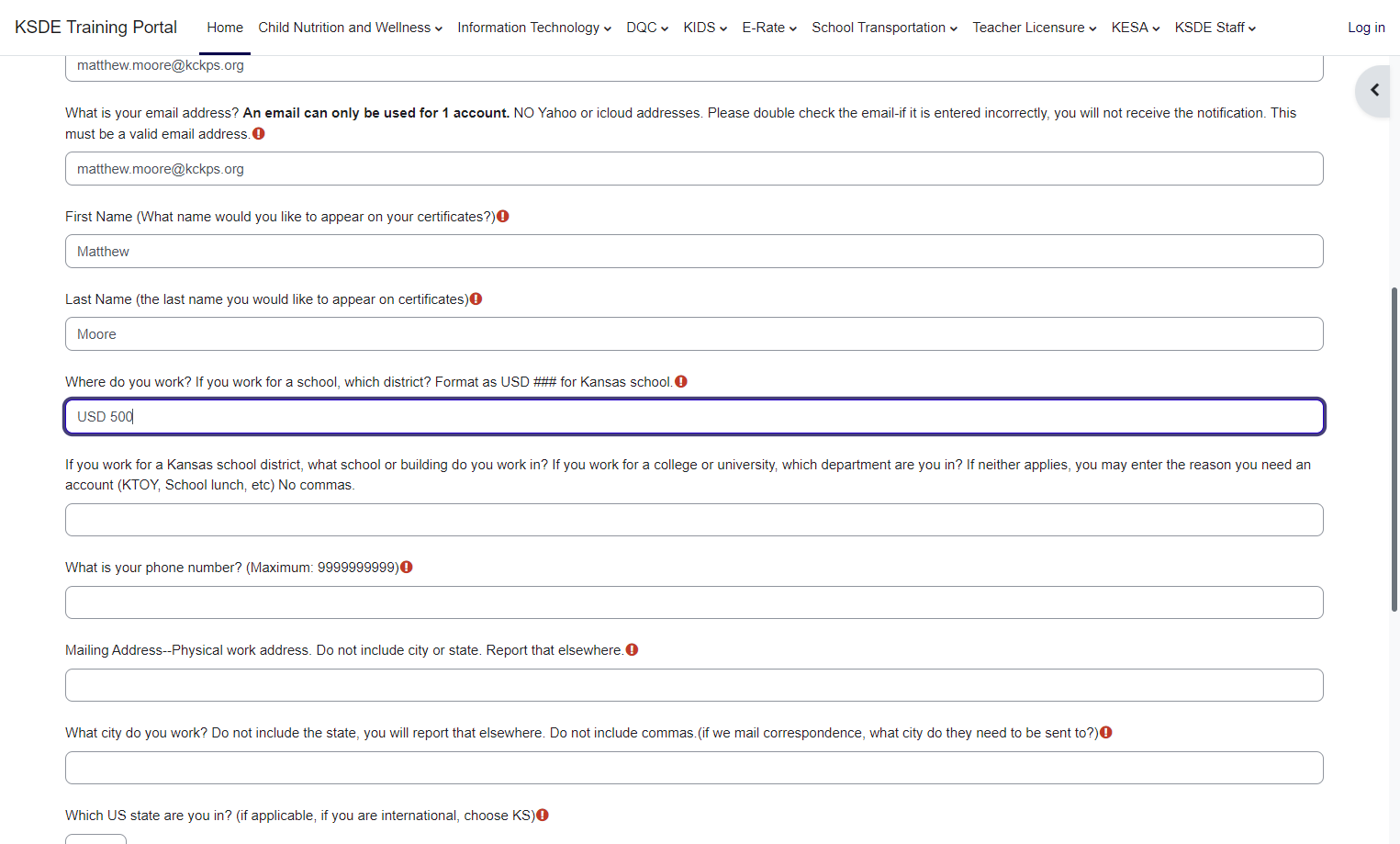This screenshot has height=844, width=1400.
Task: Click the Log in link
Action: pos(1366,28)
